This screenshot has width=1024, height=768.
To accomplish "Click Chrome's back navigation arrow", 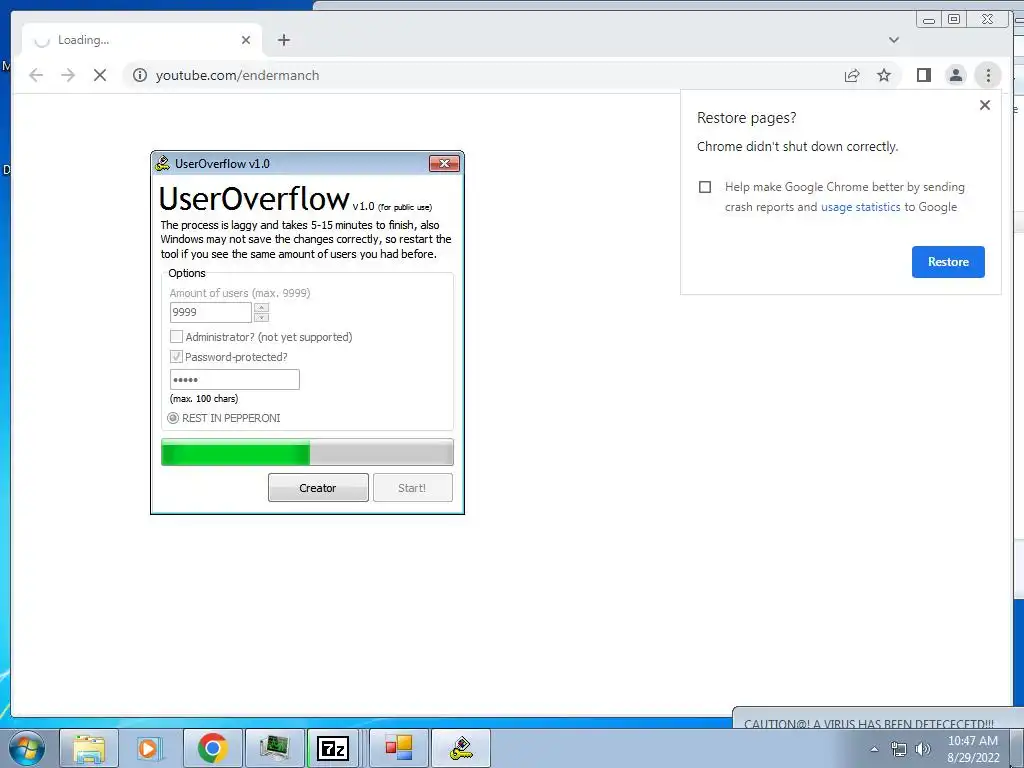I will [x=36, y=75].
